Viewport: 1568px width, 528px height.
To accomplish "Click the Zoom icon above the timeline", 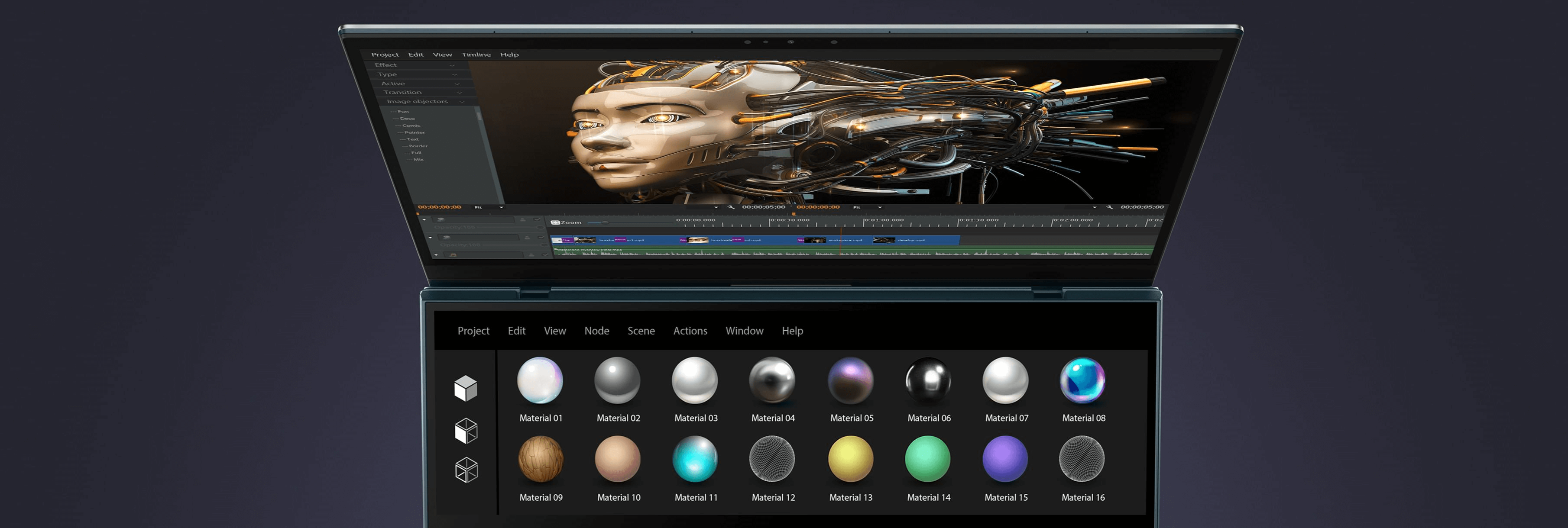I will tap(555, 222).
